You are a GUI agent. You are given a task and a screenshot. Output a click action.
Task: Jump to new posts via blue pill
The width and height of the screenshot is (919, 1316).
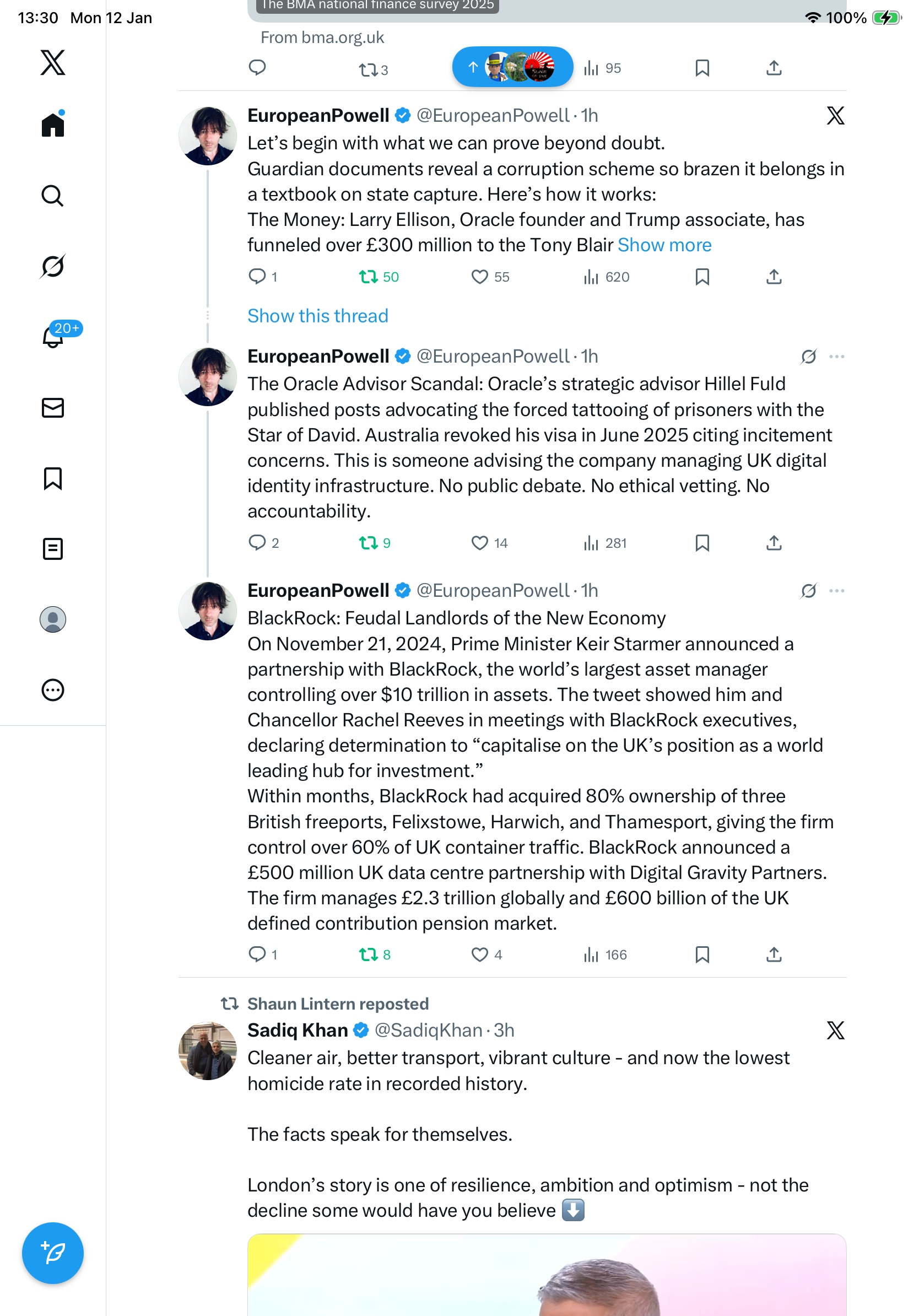tap(512, 67)
